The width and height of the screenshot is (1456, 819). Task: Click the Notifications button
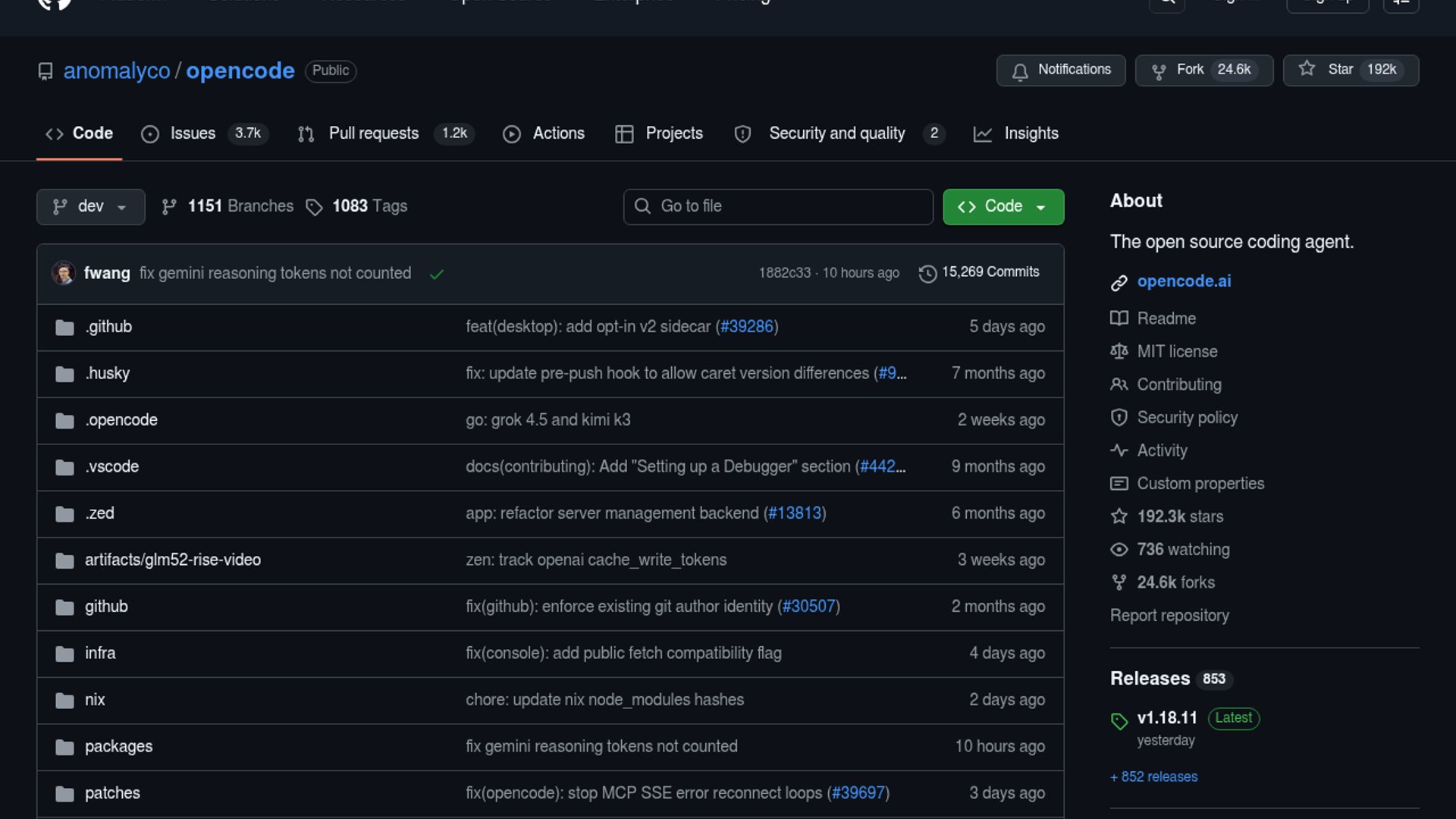1060,71
